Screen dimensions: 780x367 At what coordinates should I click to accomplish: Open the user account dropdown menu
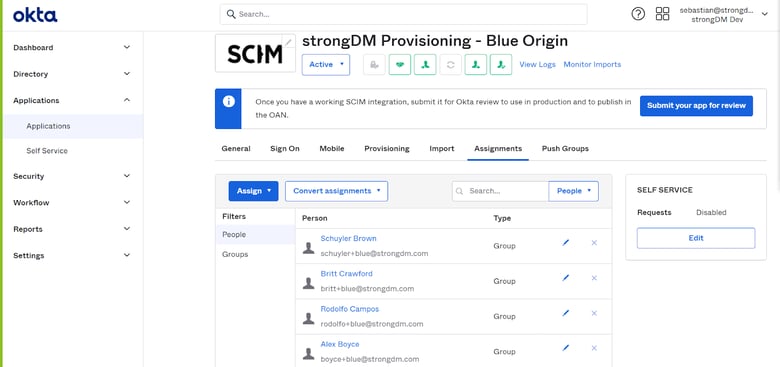(724, 14)
